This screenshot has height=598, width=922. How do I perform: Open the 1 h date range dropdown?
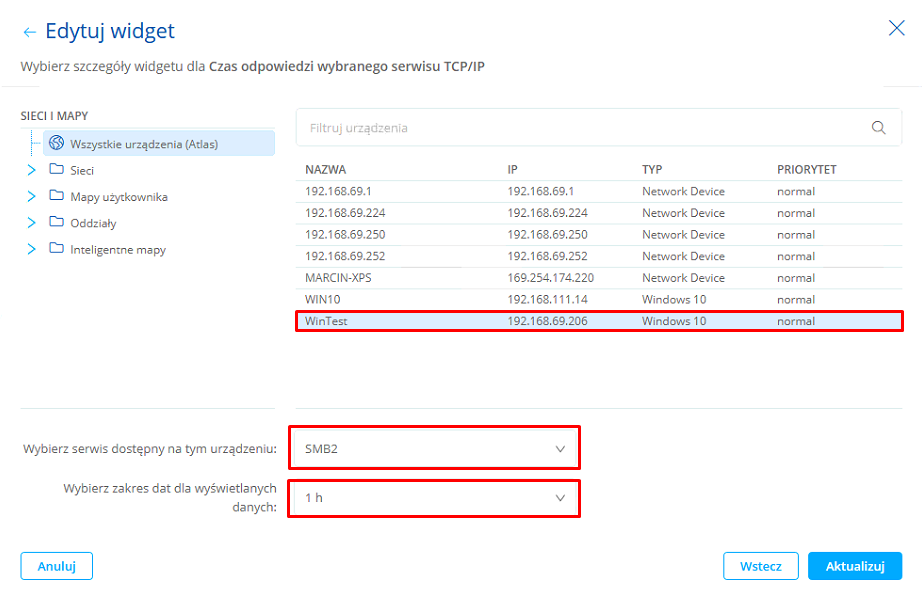pos(434,498)
